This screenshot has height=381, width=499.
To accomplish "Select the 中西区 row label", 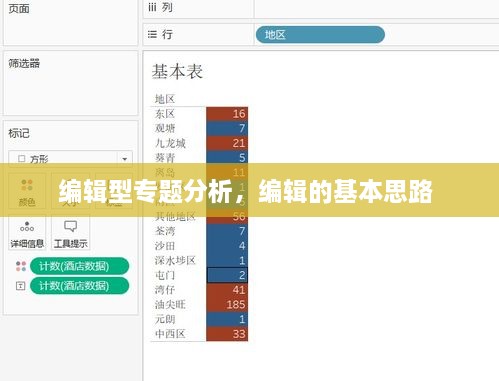I will coord(170,334).
